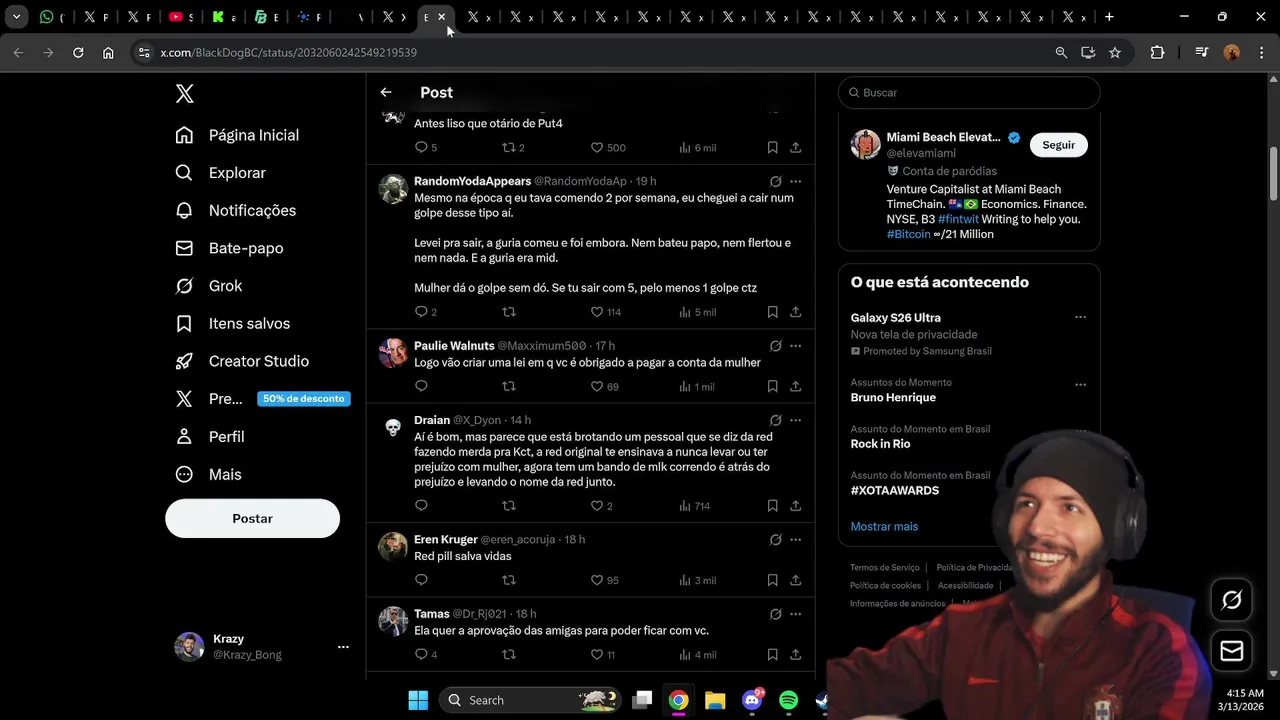1280x720 pixels.
Task: Bookmark the RandomYodaAppears reply
Action: (772, 312)
